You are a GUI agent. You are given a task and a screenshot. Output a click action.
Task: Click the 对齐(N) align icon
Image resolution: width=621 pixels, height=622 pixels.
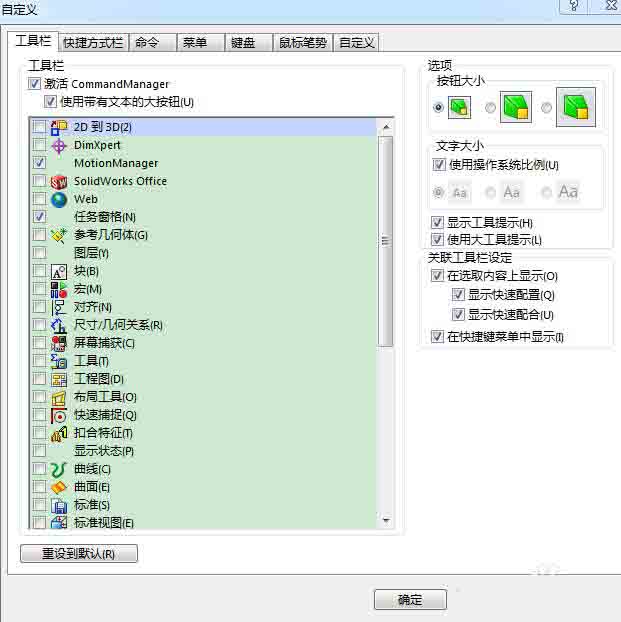(x=59, y=307)
